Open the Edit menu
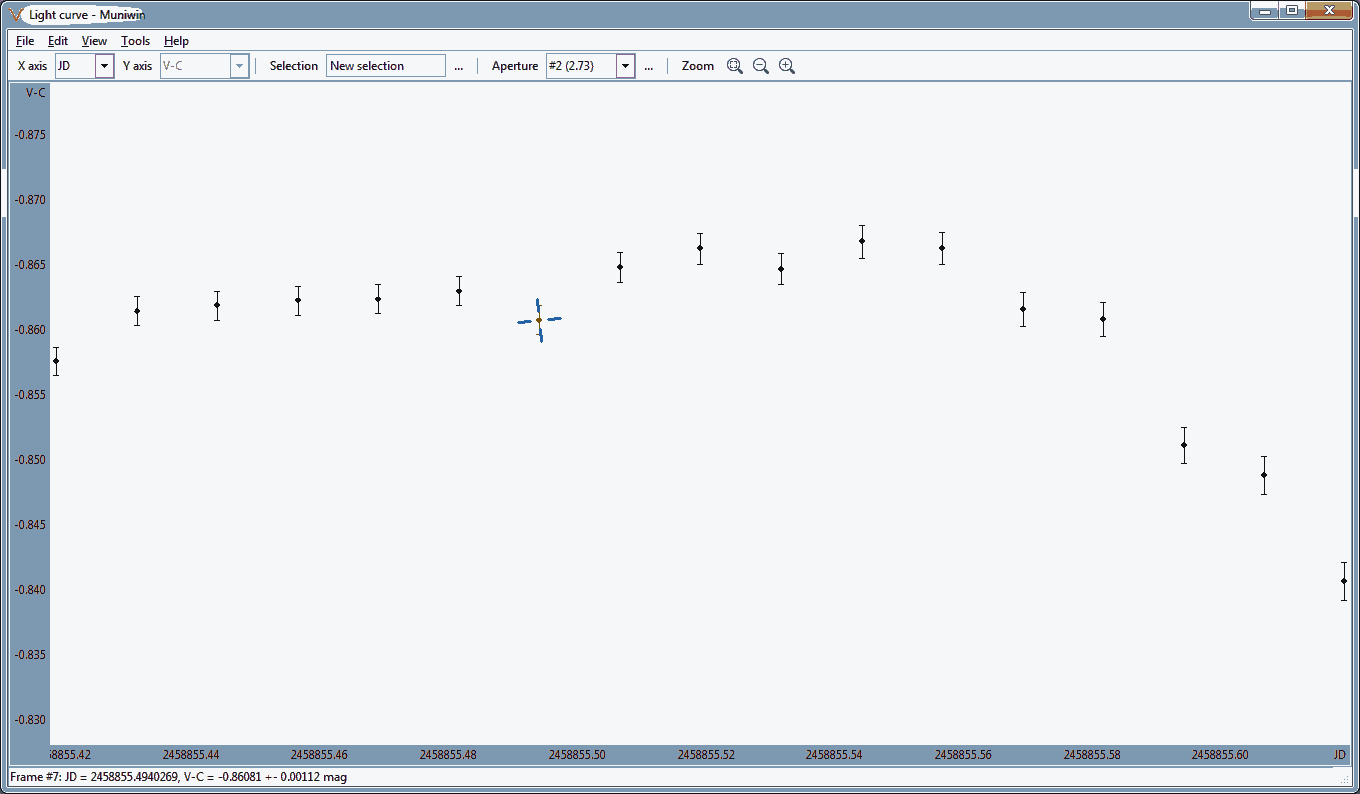The image size is (1360, 794). tap(58, 41)
